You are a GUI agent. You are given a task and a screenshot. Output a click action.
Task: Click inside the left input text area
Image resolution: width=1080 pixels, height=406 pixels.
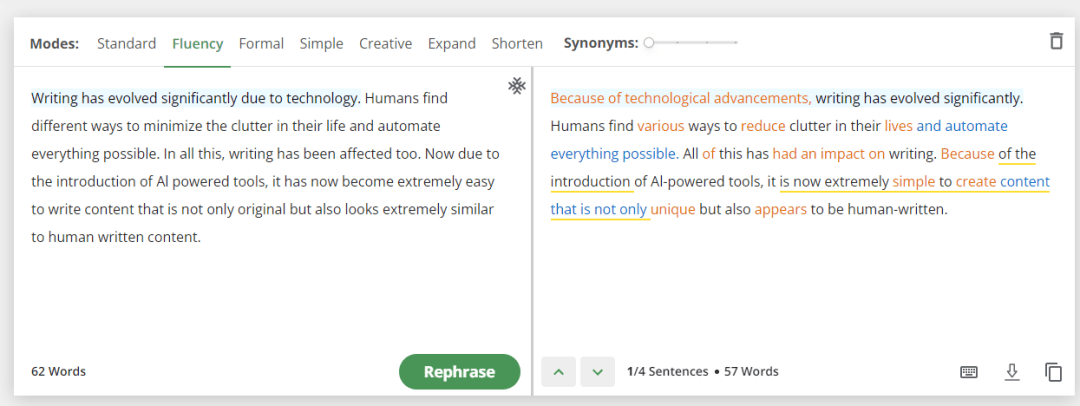265,207
